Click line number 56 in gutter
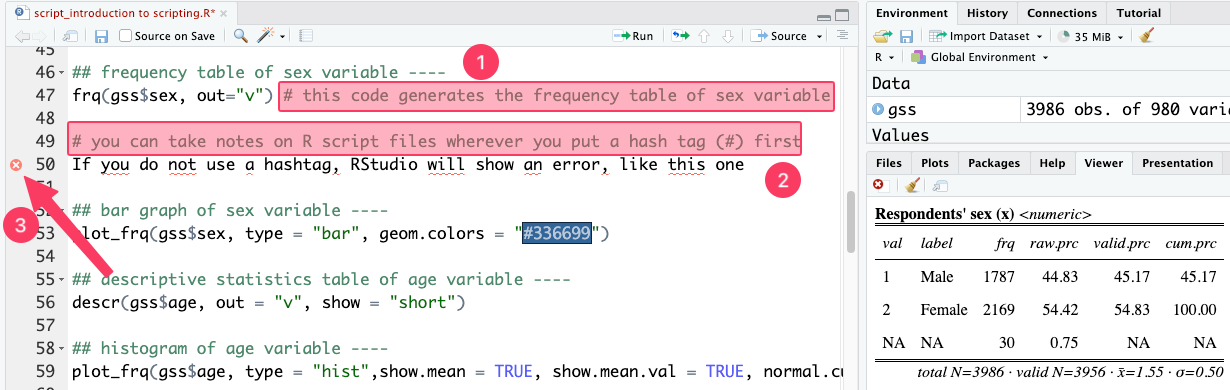The image size is (1230, 390). 44,302
